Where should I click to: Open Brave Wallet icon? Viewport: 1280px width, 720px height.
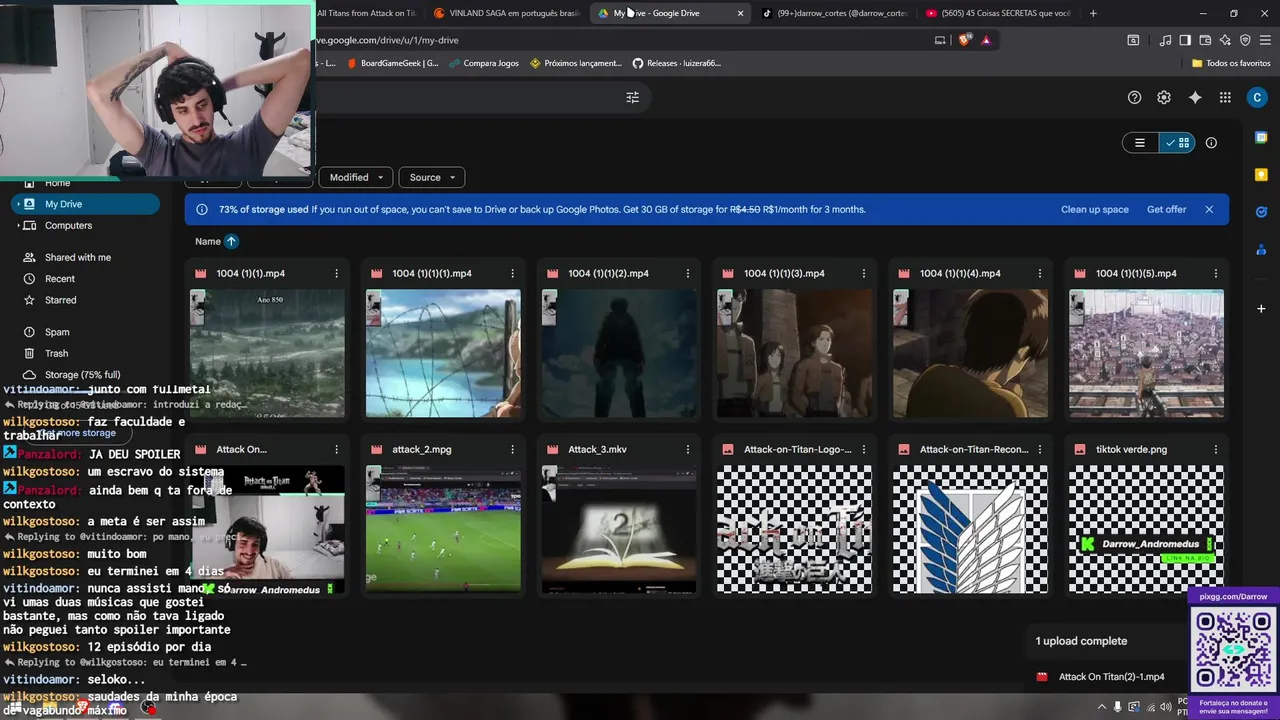(x=1205, y=40)
